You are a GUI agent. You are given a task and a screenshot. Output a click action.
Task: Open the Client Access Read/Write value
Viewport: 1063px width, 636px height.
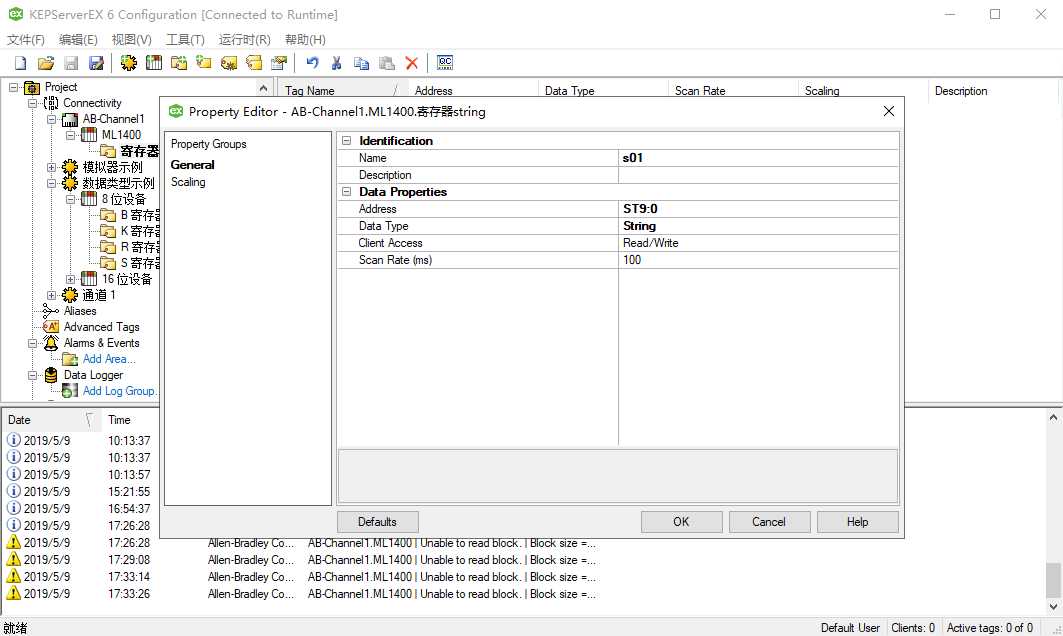pyautogui.click(x=759, y=243)
